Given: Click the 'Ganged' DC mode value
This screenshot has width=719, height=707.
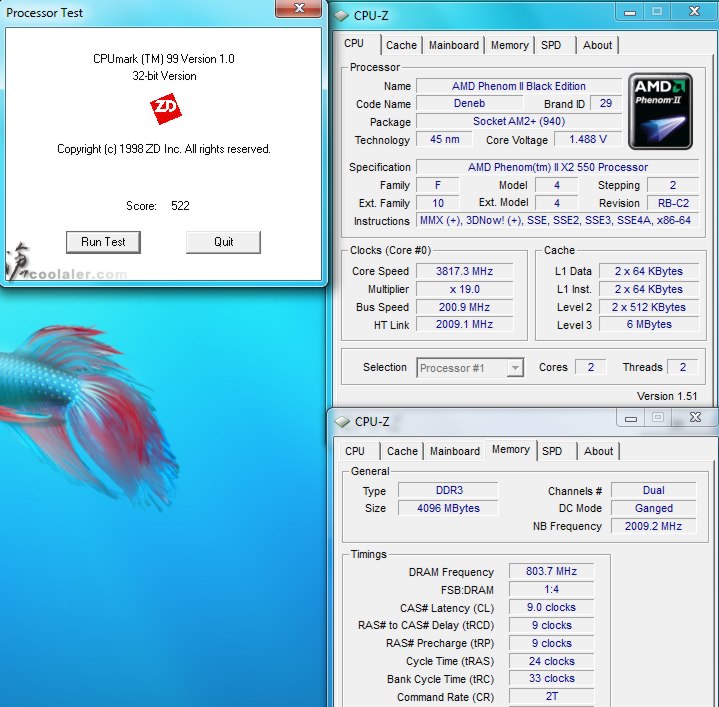Looking at the screenshot, I should pos(653,508).
